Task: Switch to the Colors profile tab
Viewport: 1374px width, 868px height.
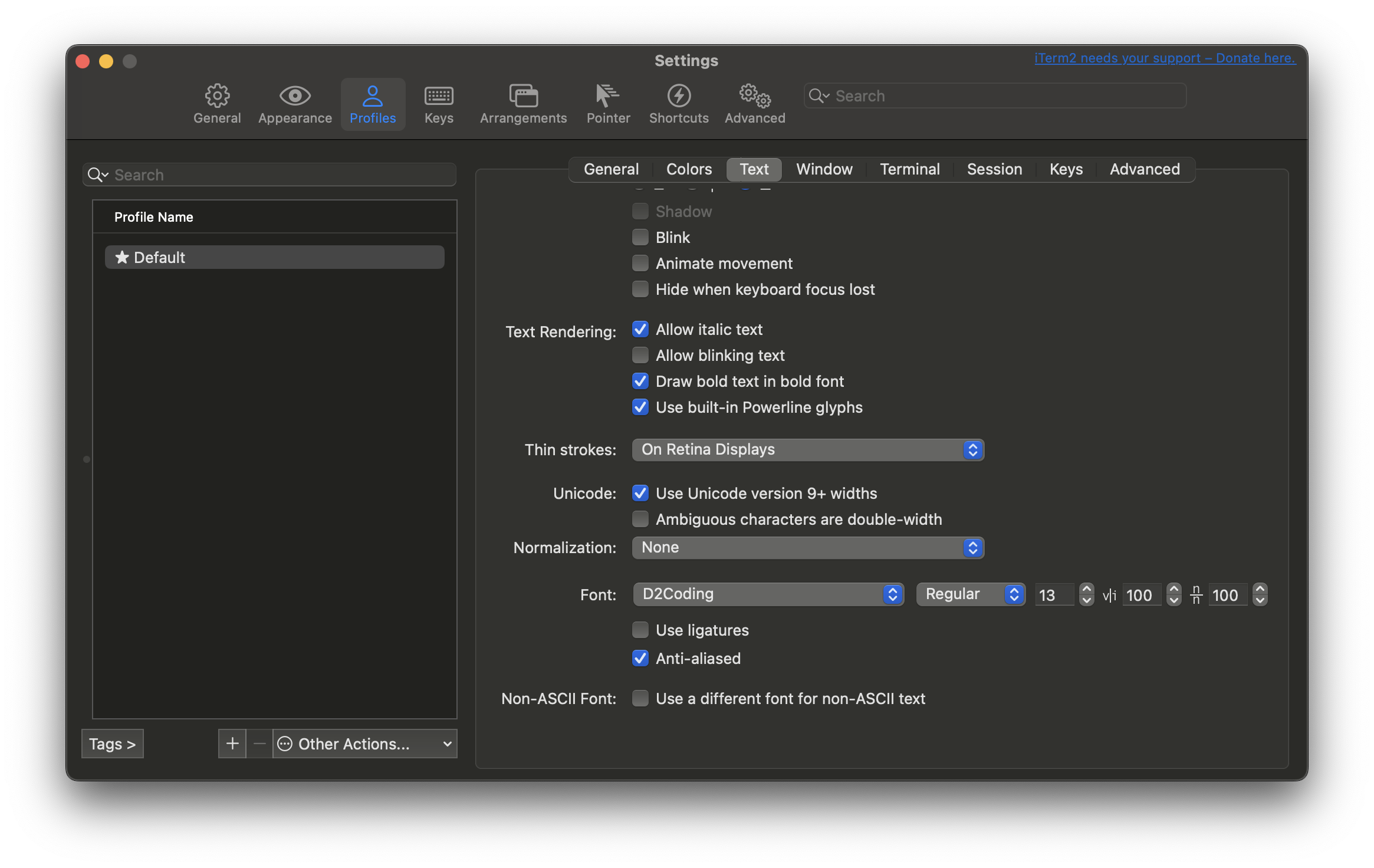Action: (x=689, y=169)
